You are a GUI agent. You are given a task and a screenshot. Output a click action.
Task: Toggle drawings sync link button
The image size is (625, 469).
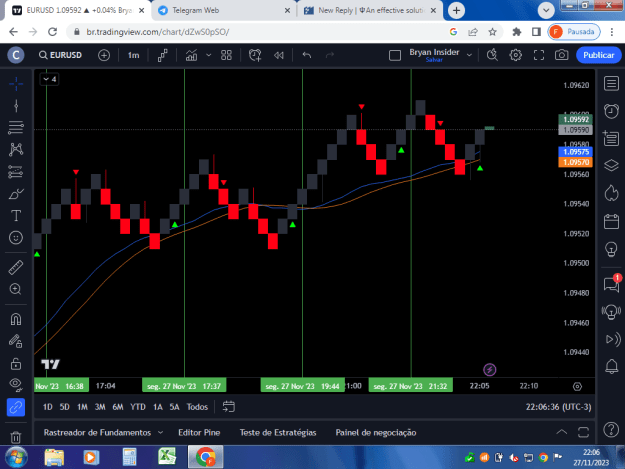click(x=16, y=407)
